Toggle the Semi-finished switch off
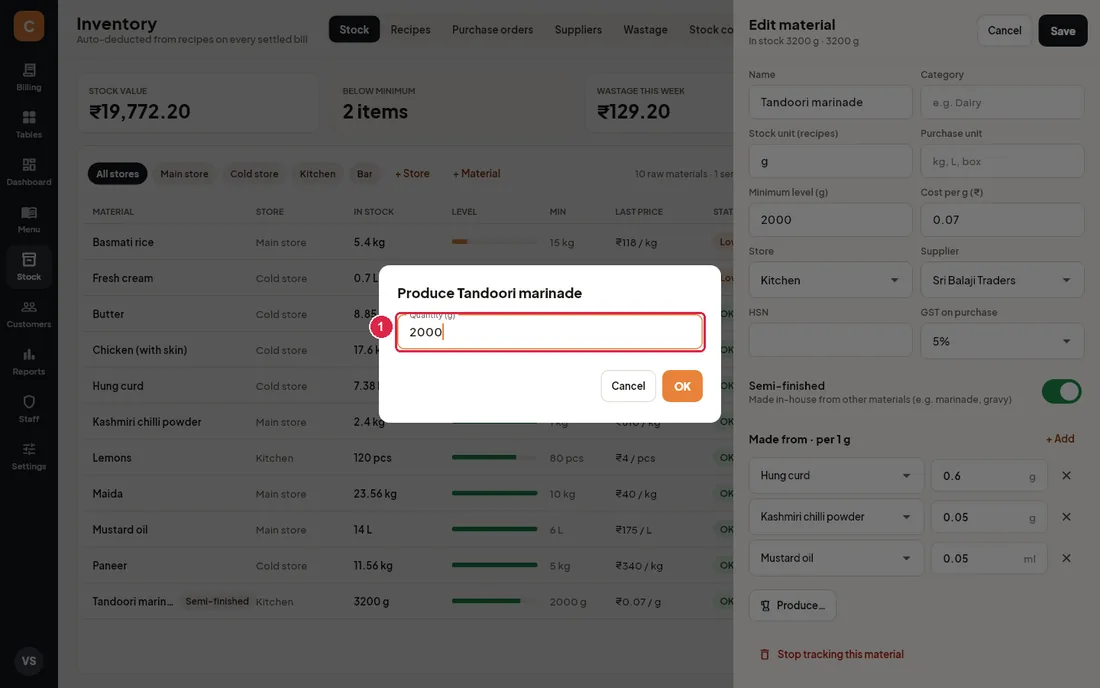The width and height of the screenshot is (1100, 688). coord(1061,391)
